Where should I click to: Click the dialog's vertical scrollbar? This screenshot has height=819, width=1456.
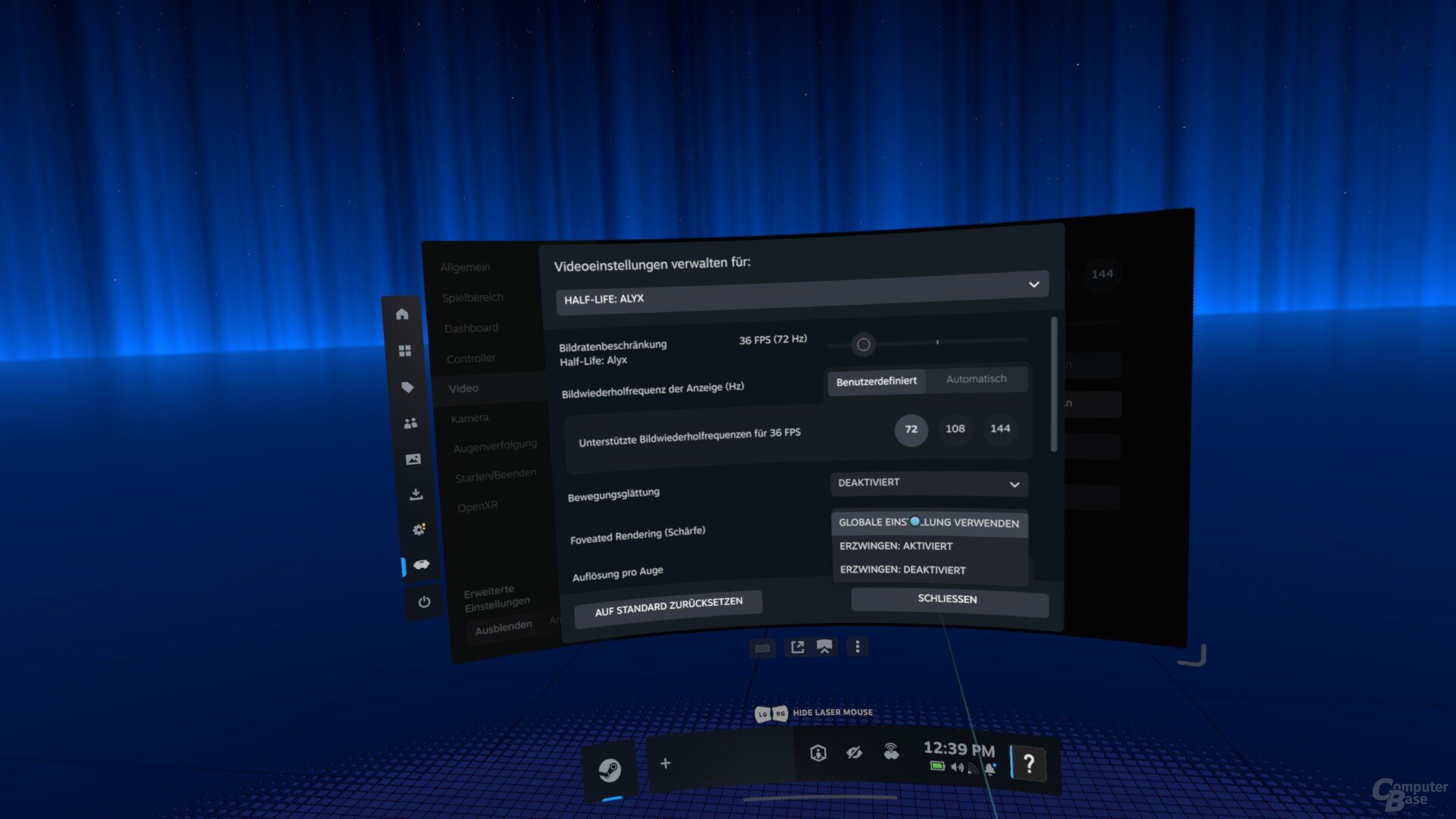point(1053,384)
